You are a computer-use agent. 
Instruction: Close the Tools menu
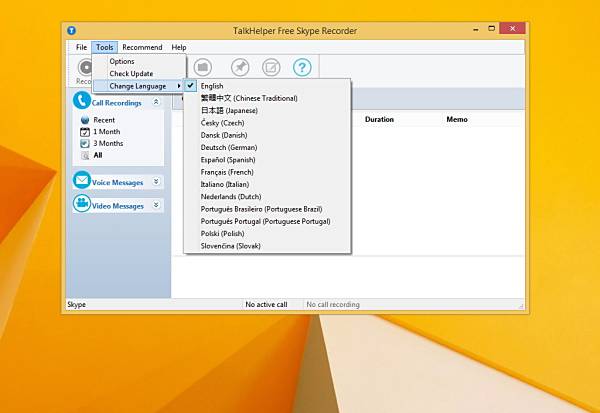click(104, 47)
